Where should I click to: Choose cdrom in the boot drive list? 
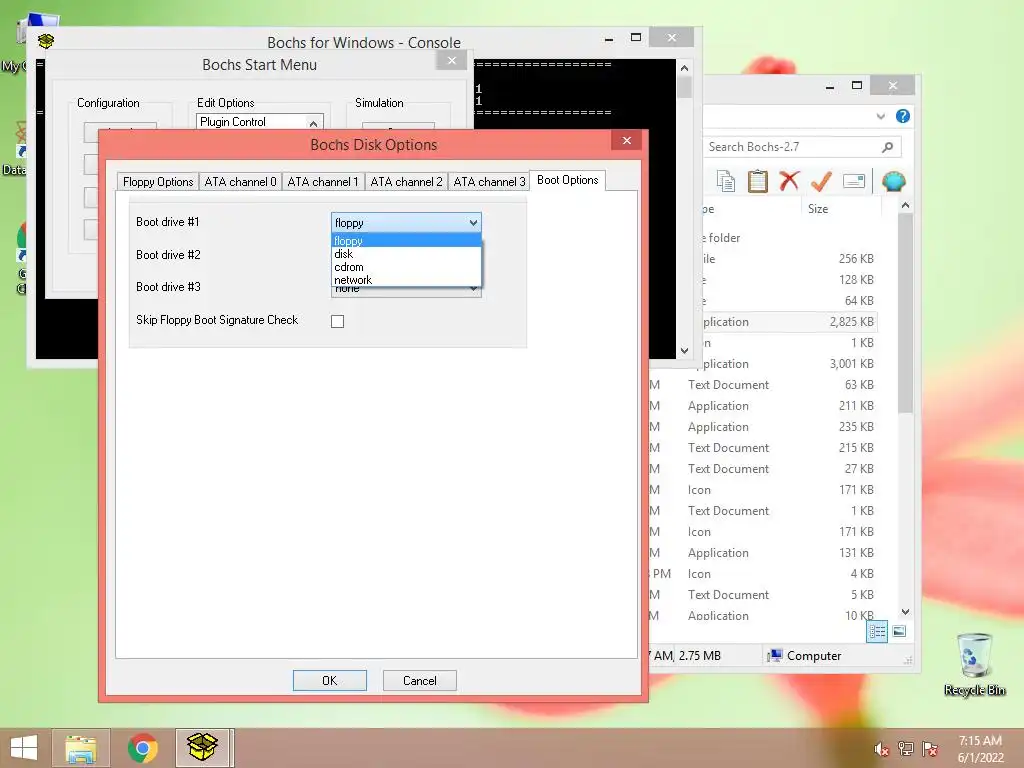click(406, 267)
